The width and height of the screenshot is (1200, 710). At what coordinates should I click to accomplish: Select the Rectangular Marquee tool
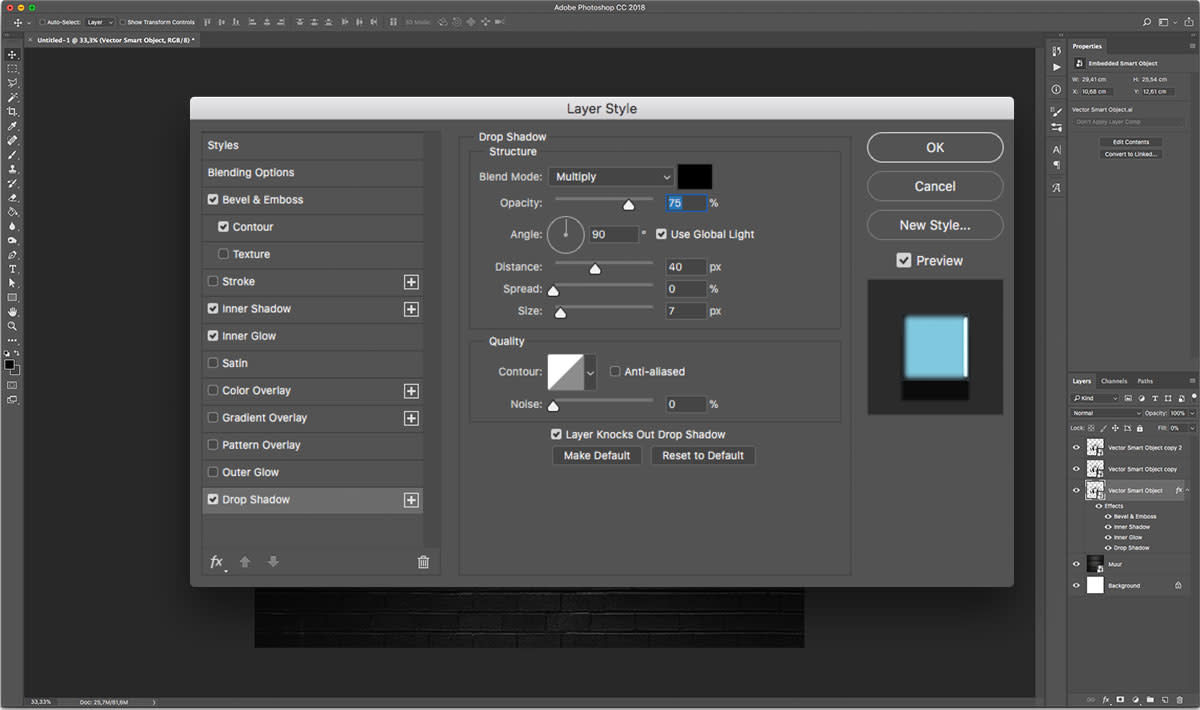(x=13, y=68)
